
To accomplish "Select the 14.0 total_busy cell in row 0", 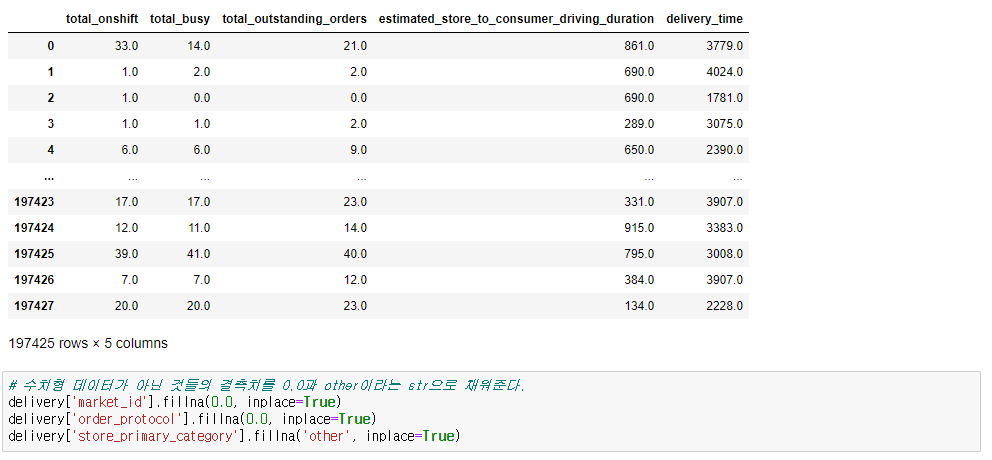I will 198,46.
